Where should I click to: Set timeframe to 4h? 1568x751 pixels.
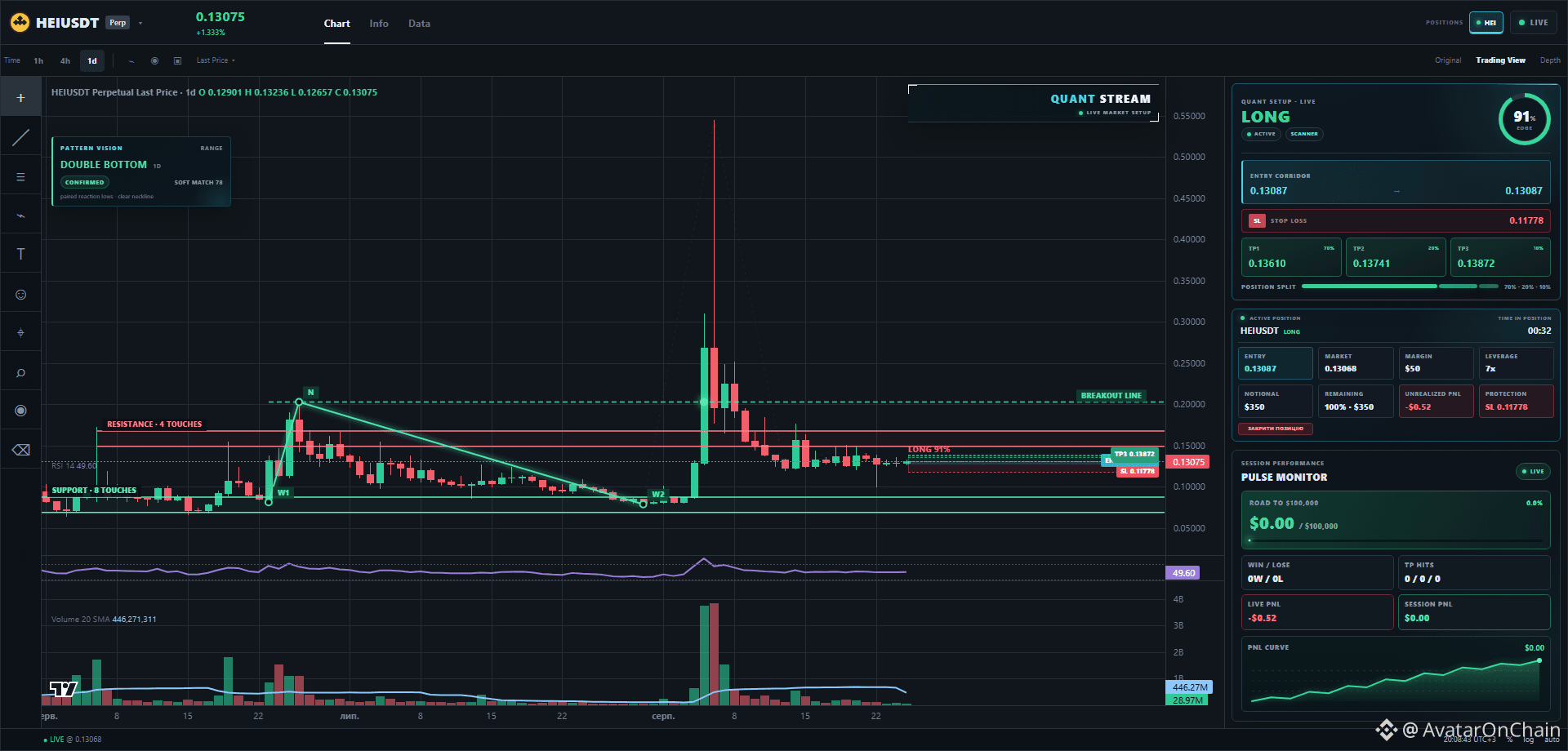pyautogui.click(x=65, y=60)
